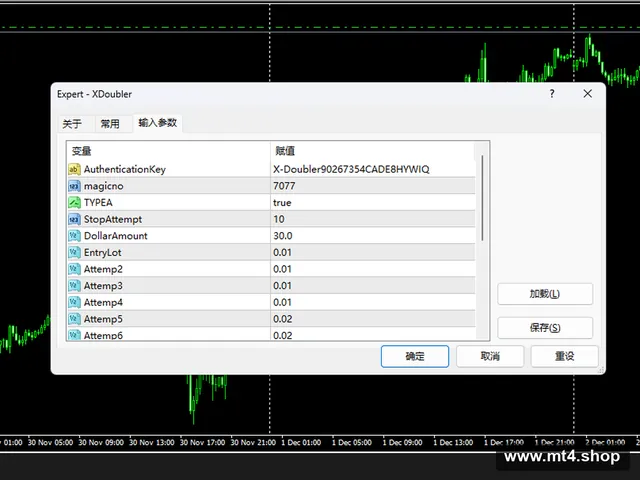640x480 pixels.
Task: Click the help question mark icon
Action: [552, 94]
